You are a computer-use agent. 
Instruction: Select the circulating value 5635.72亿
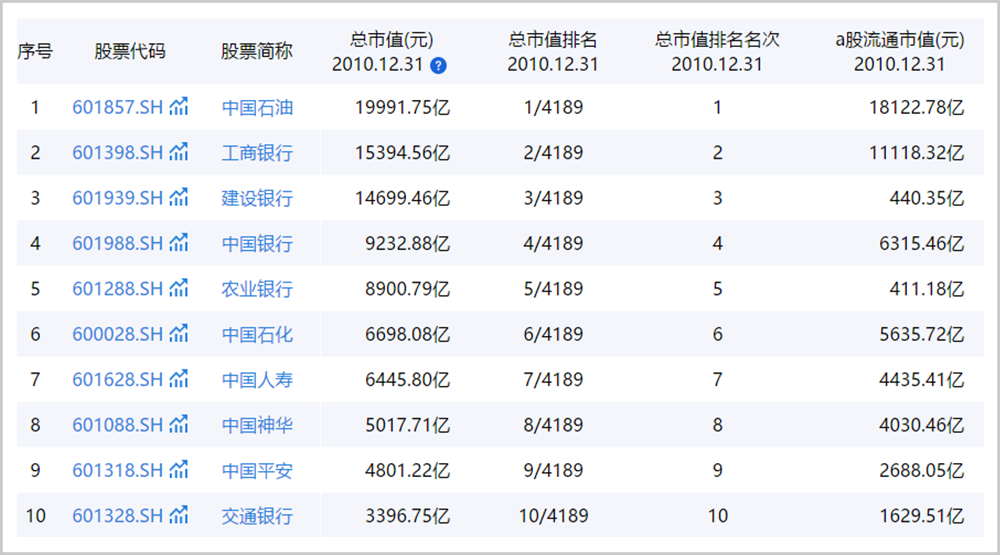tap(922, 334)
